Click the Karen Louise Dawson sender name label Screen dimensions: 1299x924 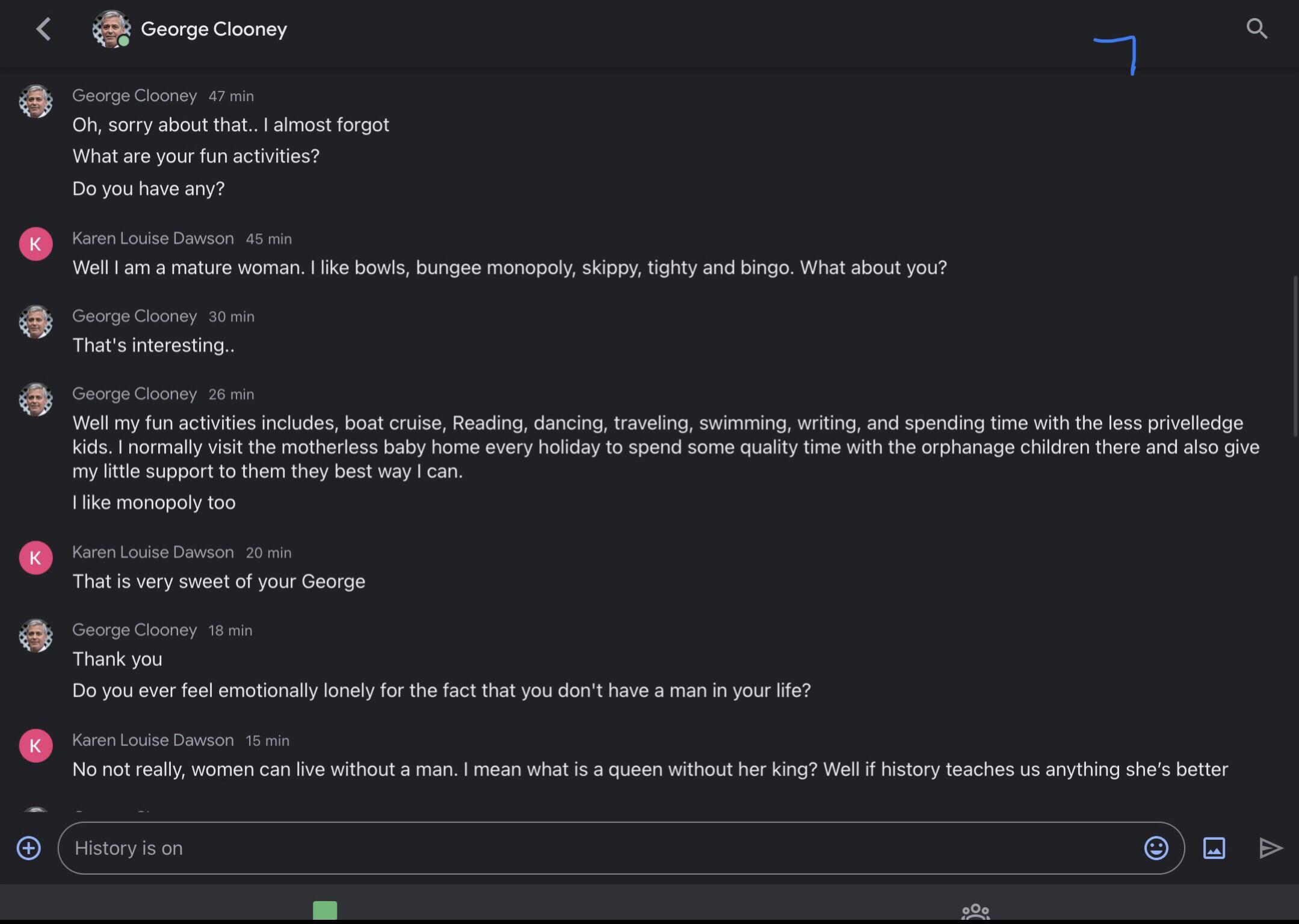pos(153,238)
